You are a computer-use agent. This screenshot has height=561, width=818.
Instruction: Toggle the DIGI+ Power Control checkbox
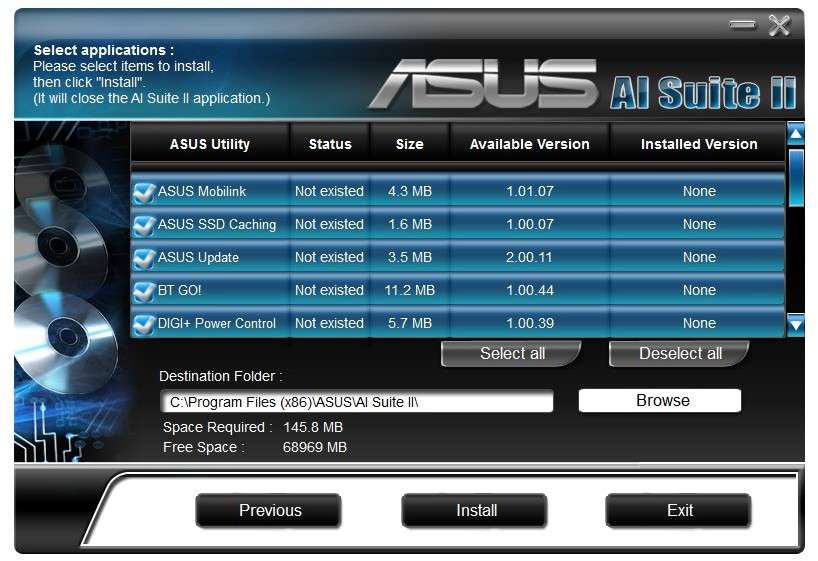point(143,324)
